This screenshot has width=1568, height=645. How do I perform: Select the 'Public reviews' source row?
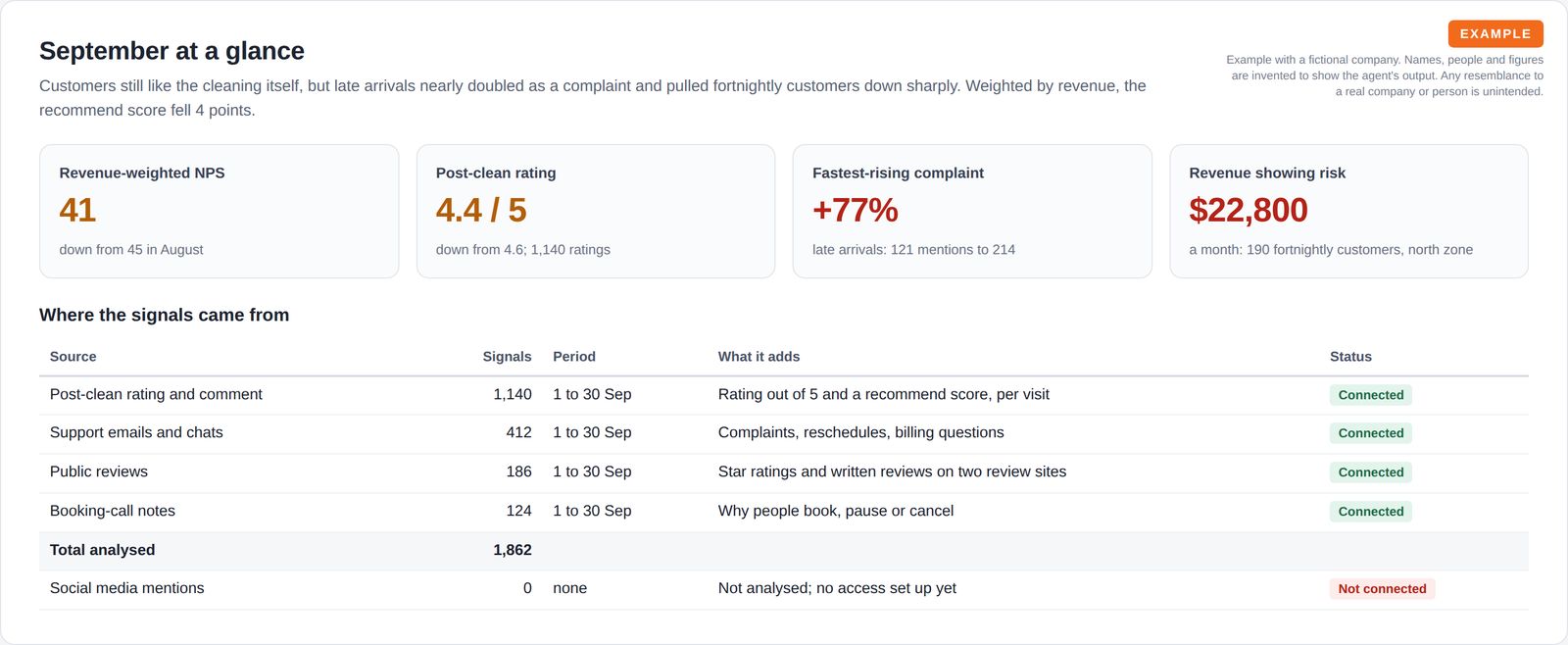pos(784,472)
